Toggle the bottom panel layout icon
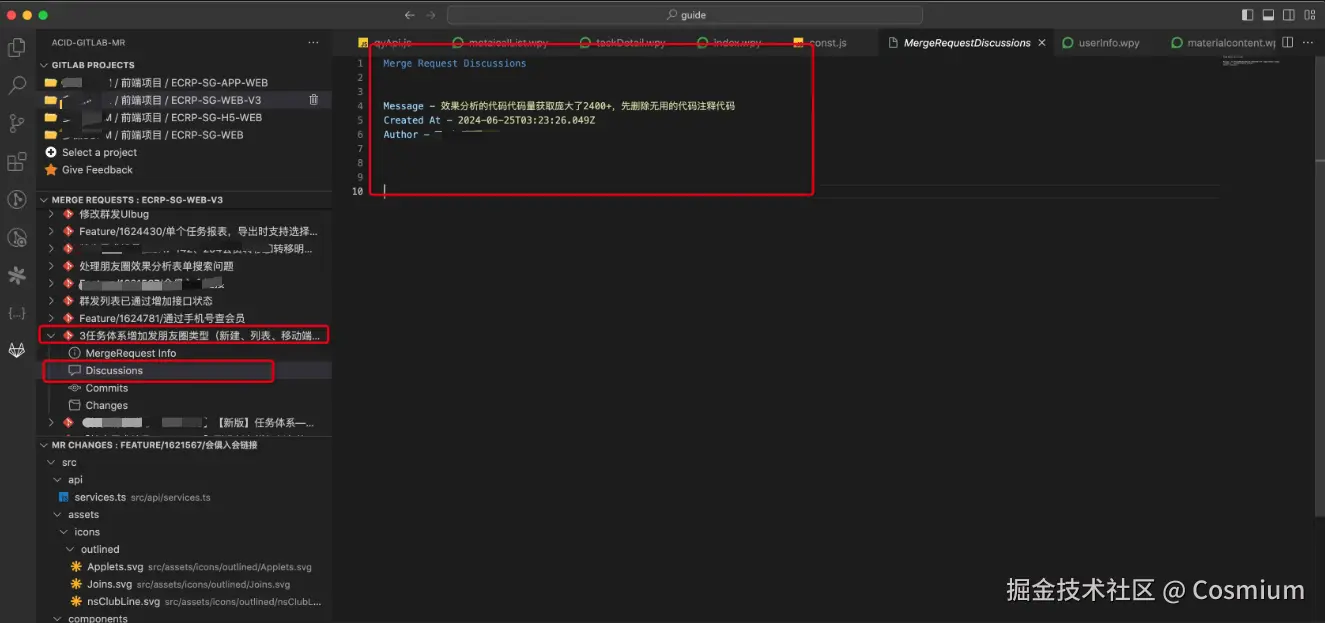 (1268, 15)
